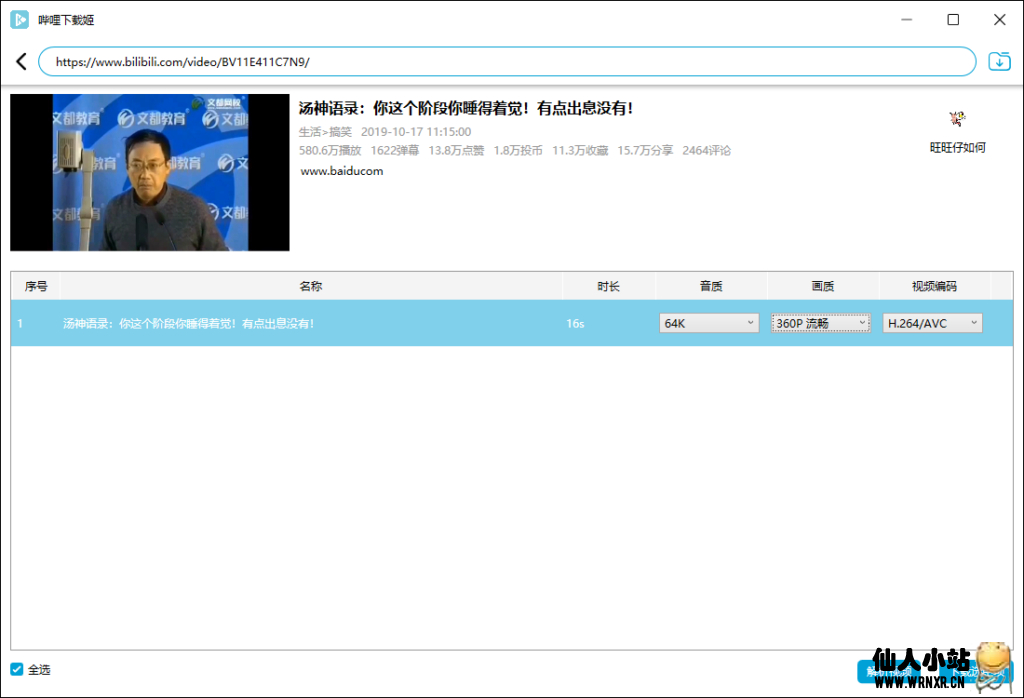This screenshot has height=698, width=1024.
Task: Open the 音质 64K dropdown
Action: (x=709, y=323)
